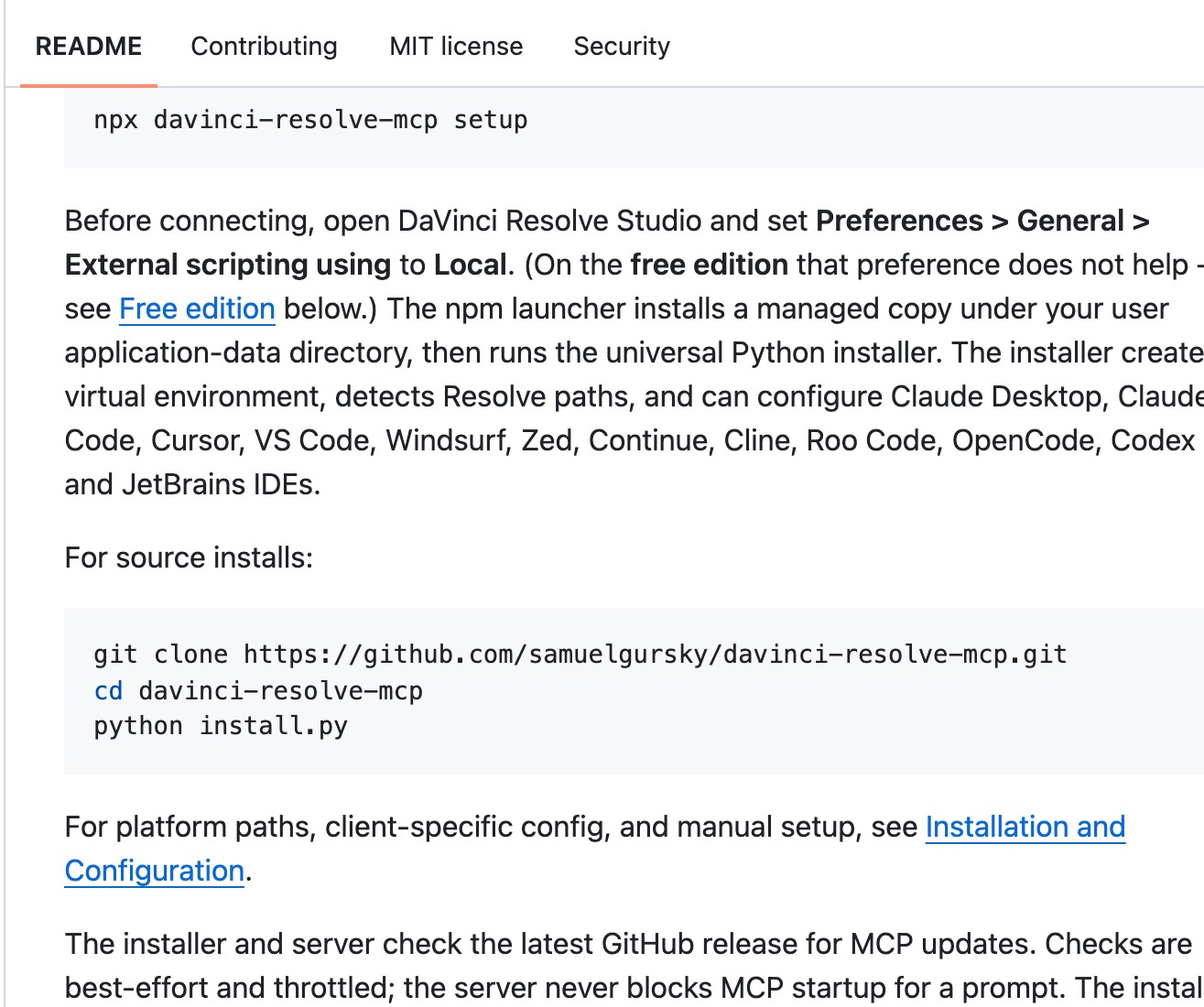Click the cd davinci-resolve-mcp line
The height and width of the screenshot is (1007, 1204).
(x=258, y=690)
